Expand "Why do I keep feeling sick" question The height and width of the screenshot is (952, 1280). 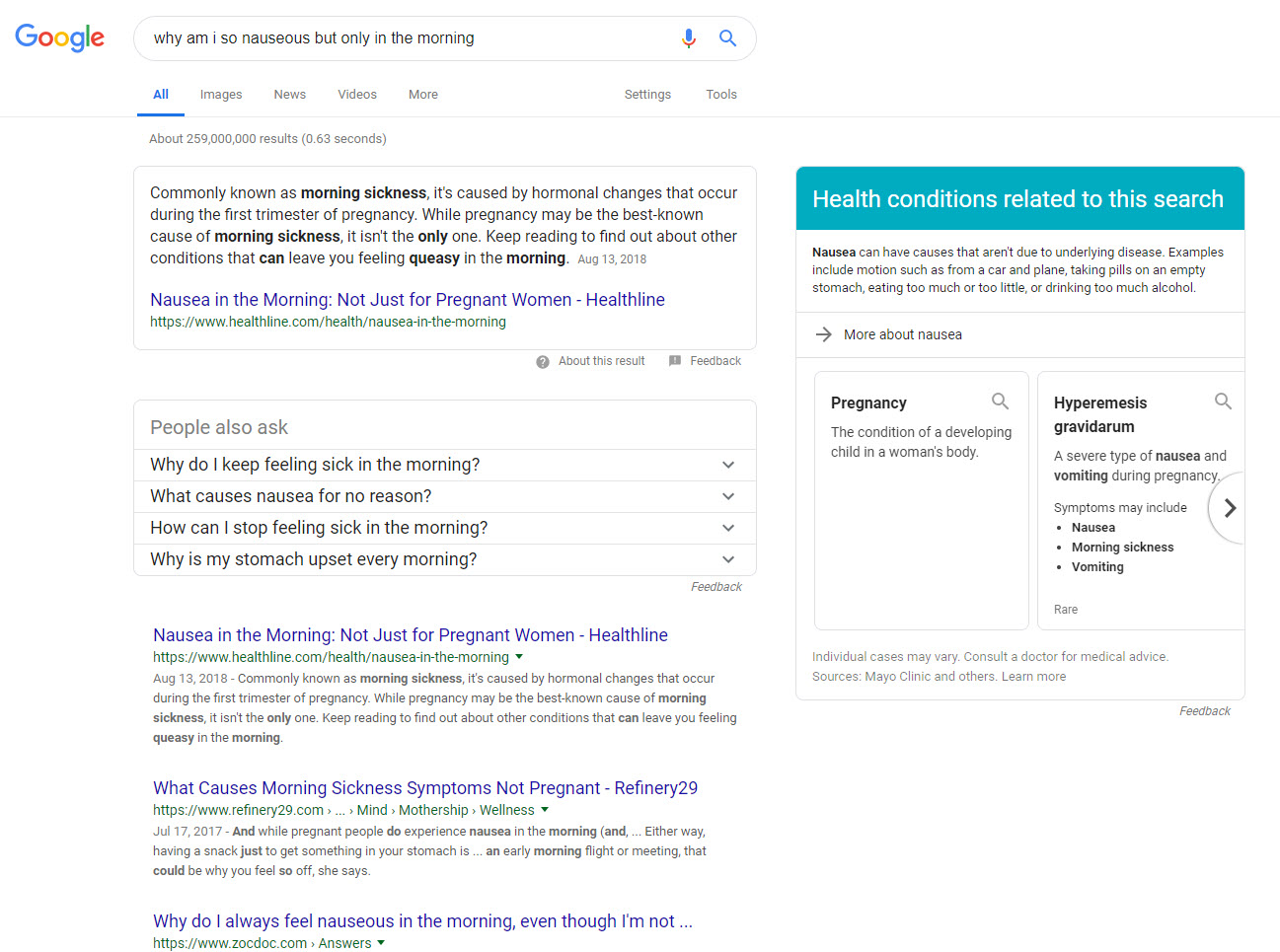[728, 465]
